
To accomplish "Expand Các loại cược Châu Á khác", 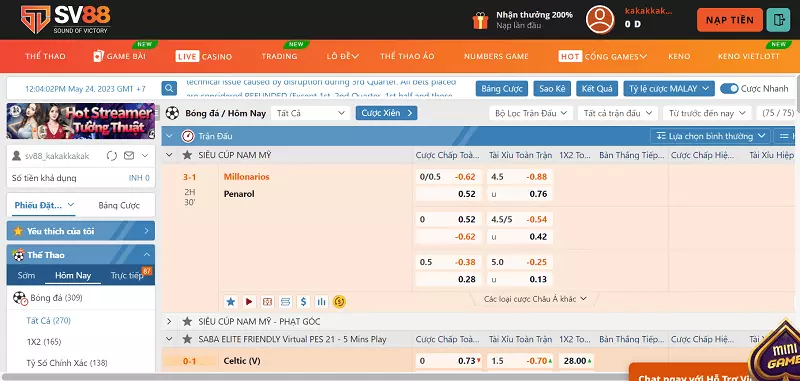I will [535, 299].
